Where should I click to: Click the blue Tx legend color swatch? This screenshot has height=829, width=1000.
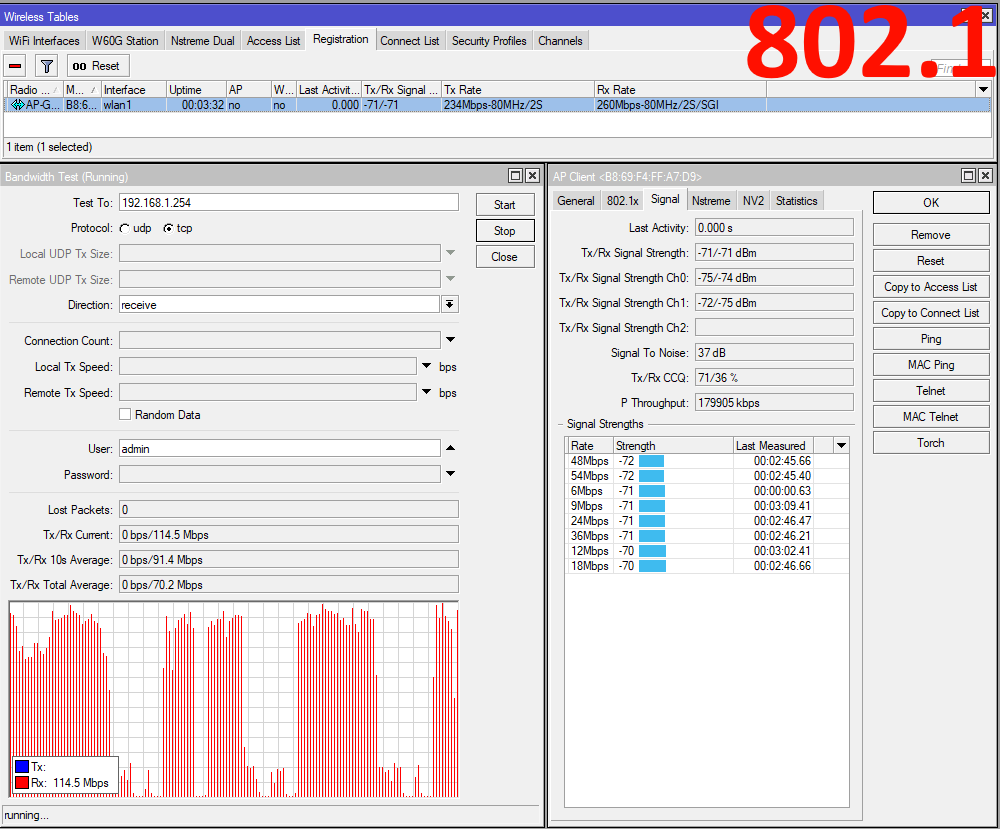(x=22, y=767)
